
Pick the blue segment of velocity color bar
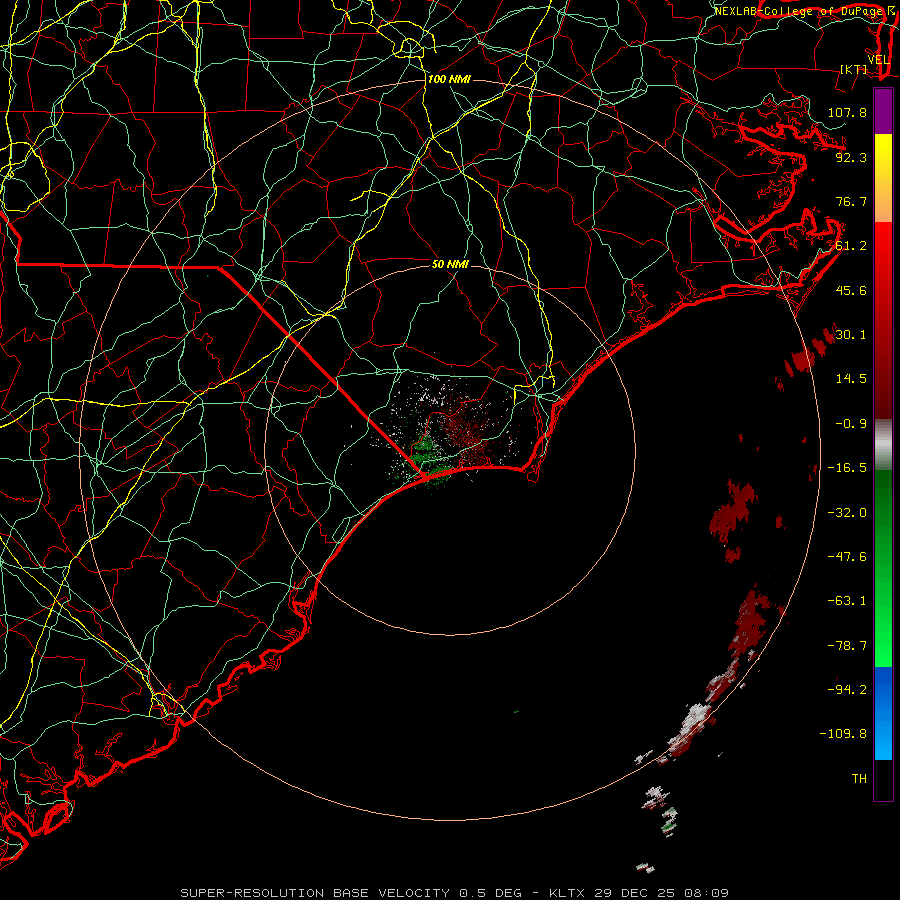(x=883, y=713)
